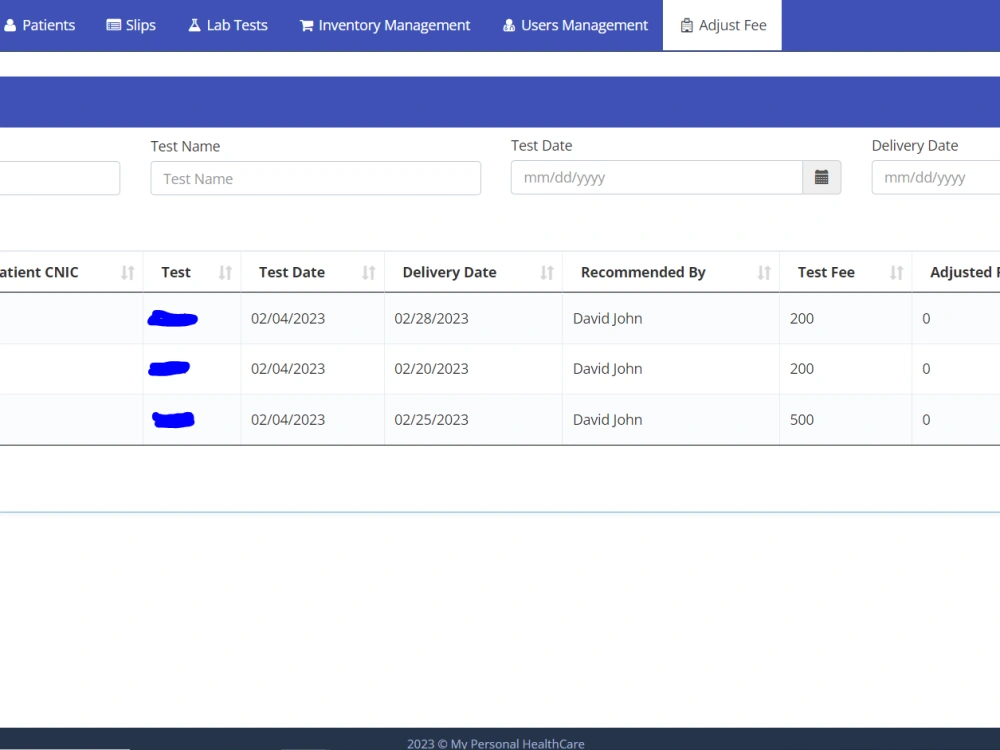Click David John in 02/20/2023 row

point(607,369)
